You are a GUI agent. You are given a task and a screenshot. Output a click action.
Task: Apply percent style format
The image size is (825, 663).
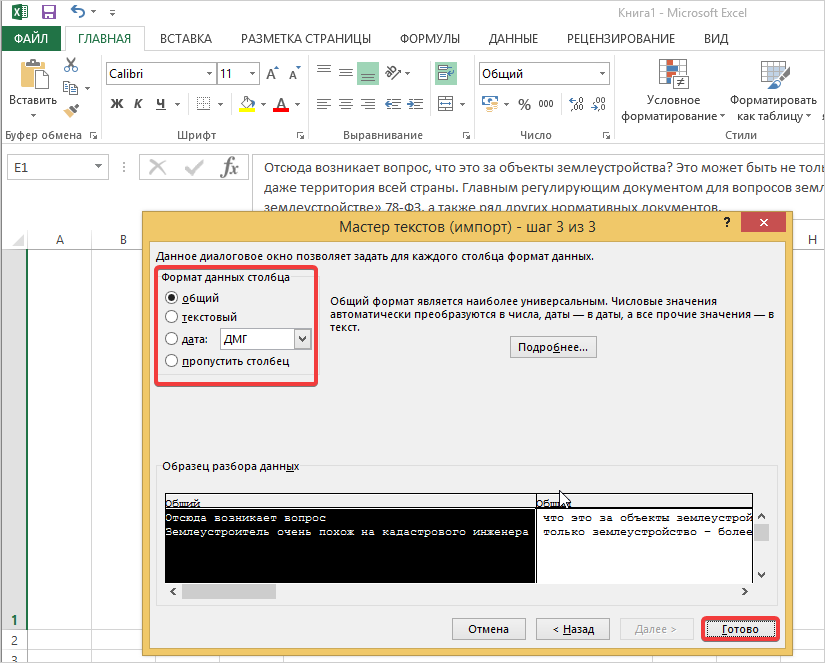pos(521,104)
